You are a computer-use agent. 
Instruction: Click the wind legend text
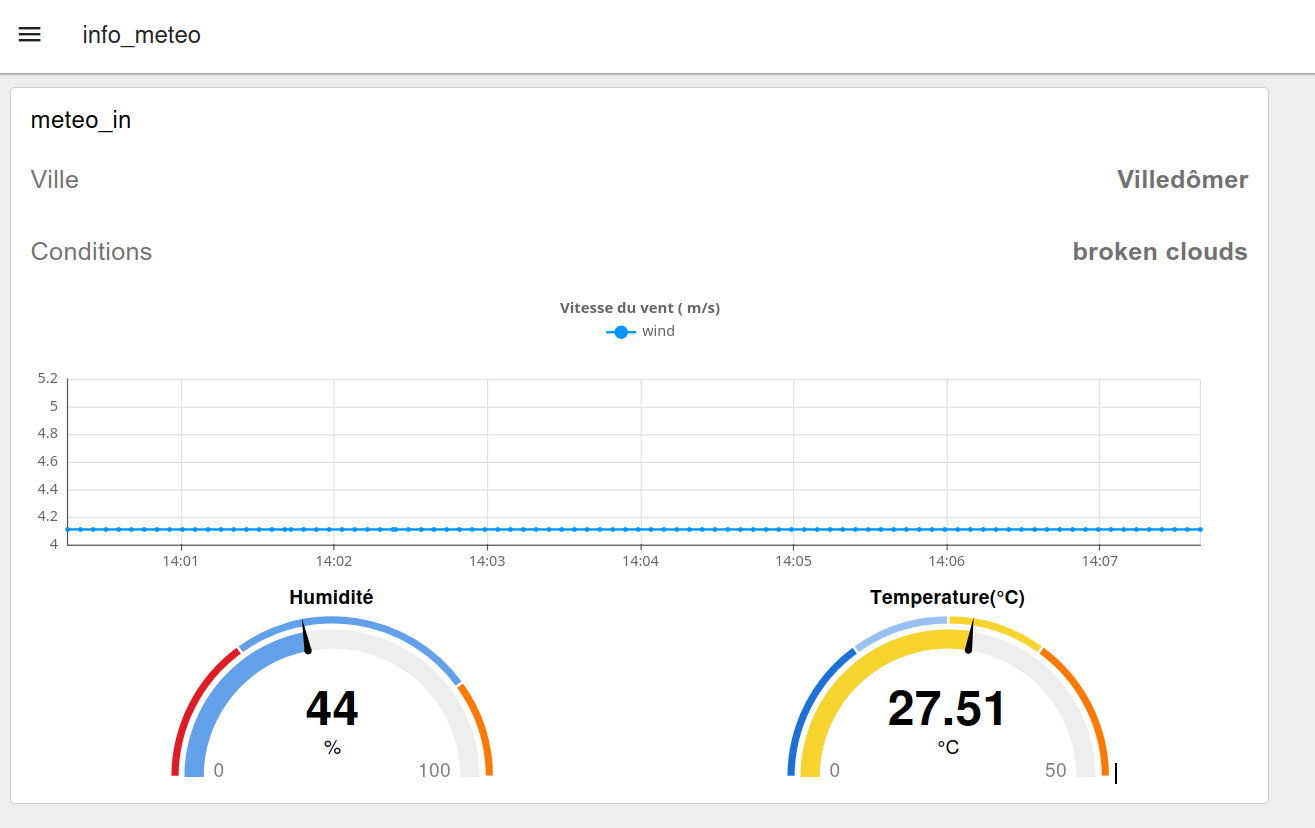point(658,331)
